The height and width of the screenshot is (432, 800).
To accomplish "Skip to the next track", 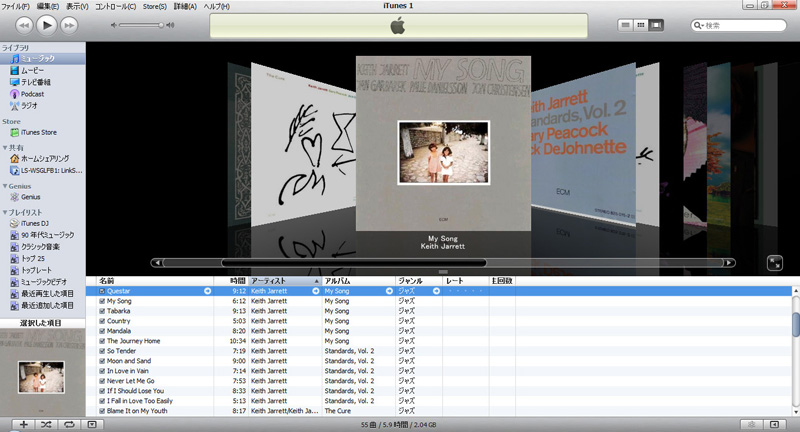I will 69,24.
